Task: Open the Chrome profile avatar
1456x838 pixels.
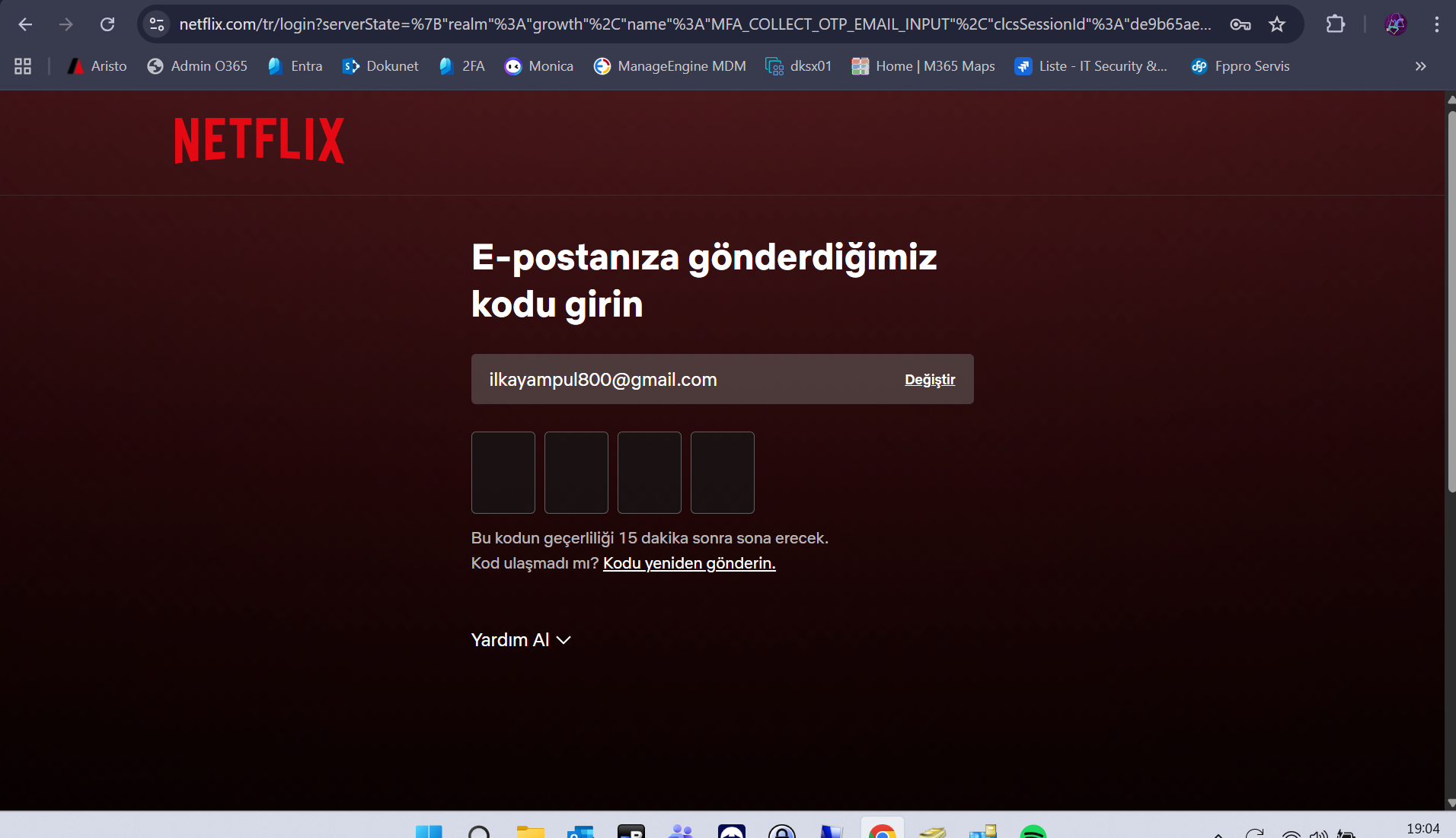Action: point(1395,24)
